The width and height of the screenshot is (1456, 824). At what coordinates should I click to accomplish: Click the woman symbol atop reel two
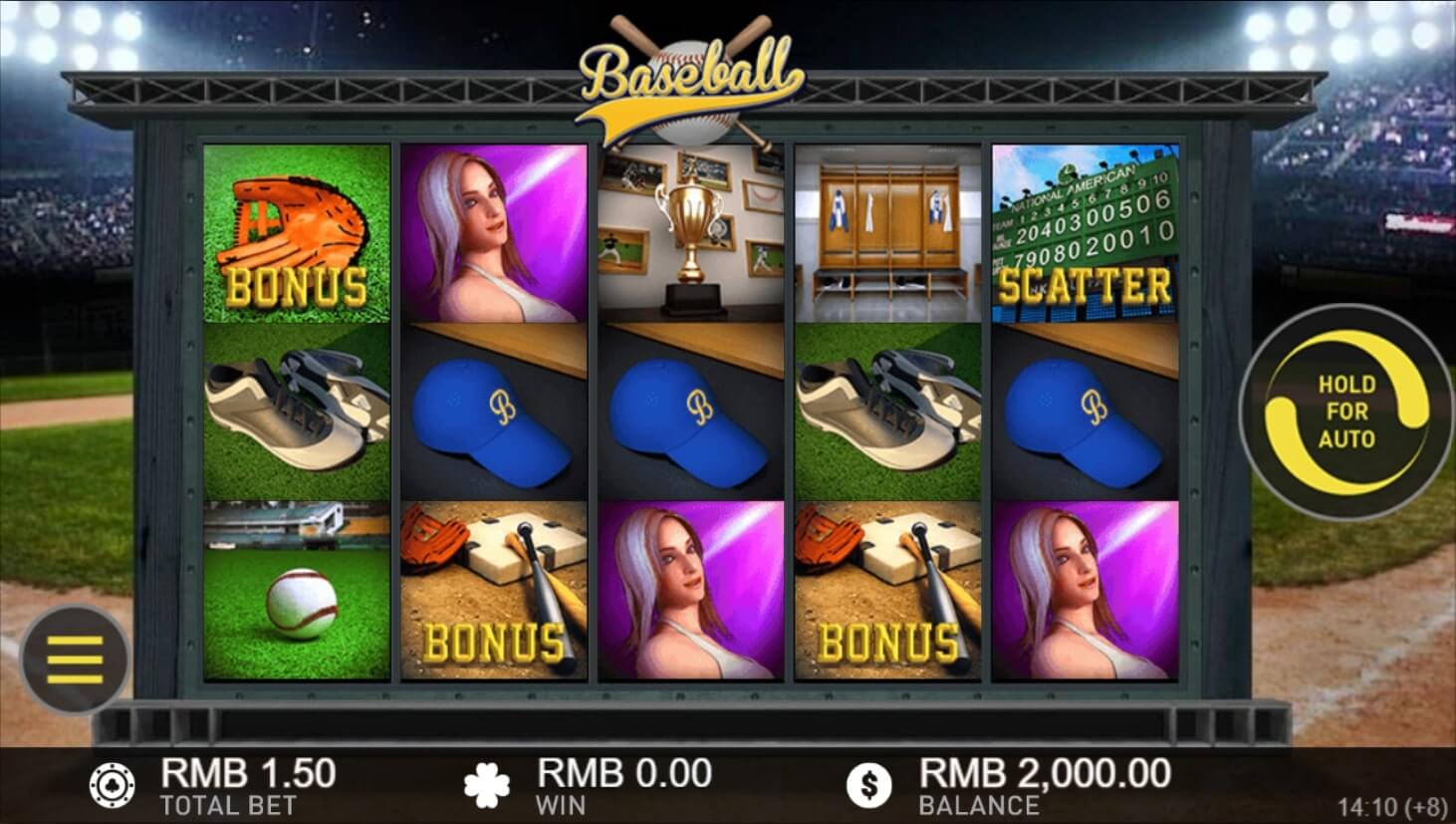[x=494, y=233]
